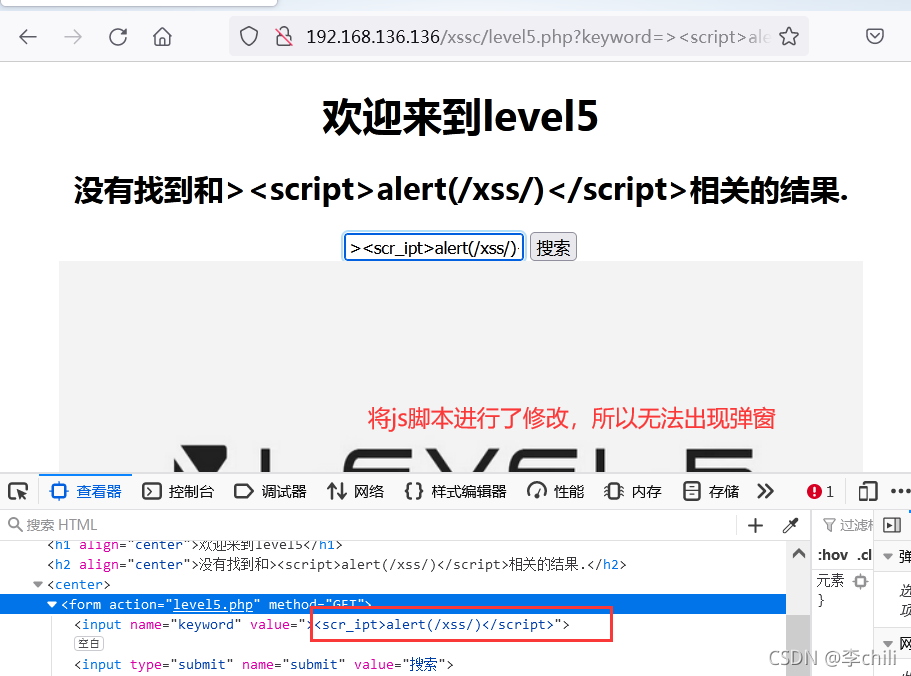Go back with the browser back arrow
Image resolution: width=911 pixels, height=676 pixels.
[27, 37]
